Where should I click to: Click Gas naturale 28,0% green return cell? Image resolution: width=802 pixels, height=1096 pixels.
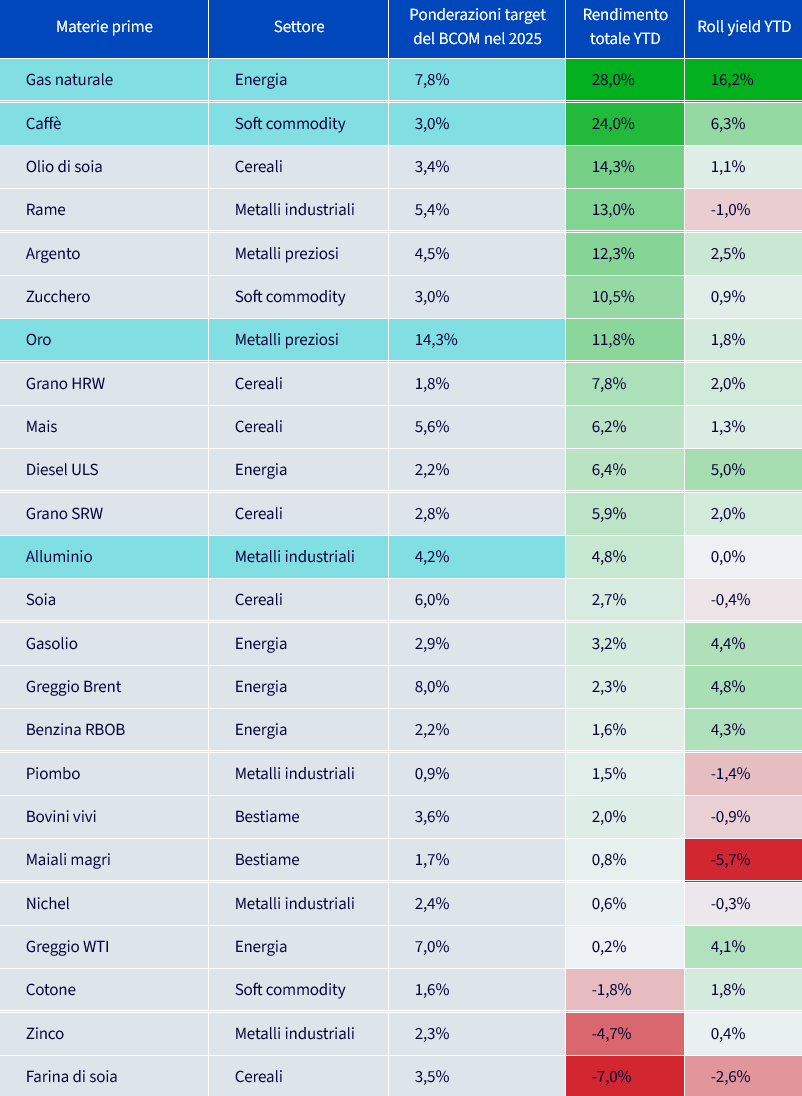[x=625, y=80]
